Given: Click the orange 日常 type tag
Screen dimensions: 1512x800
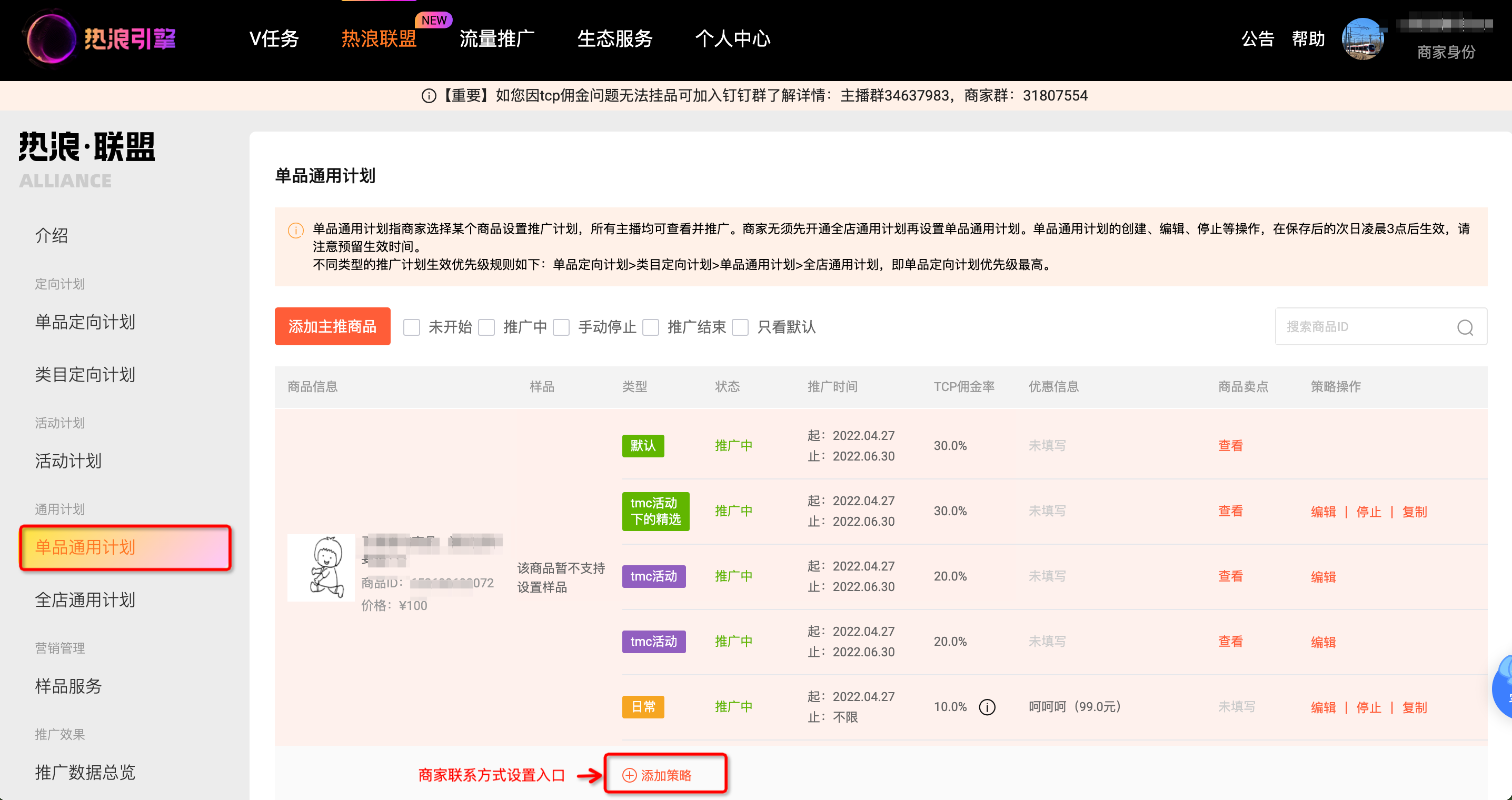Looking at the screenshot, I should [643, 707].
